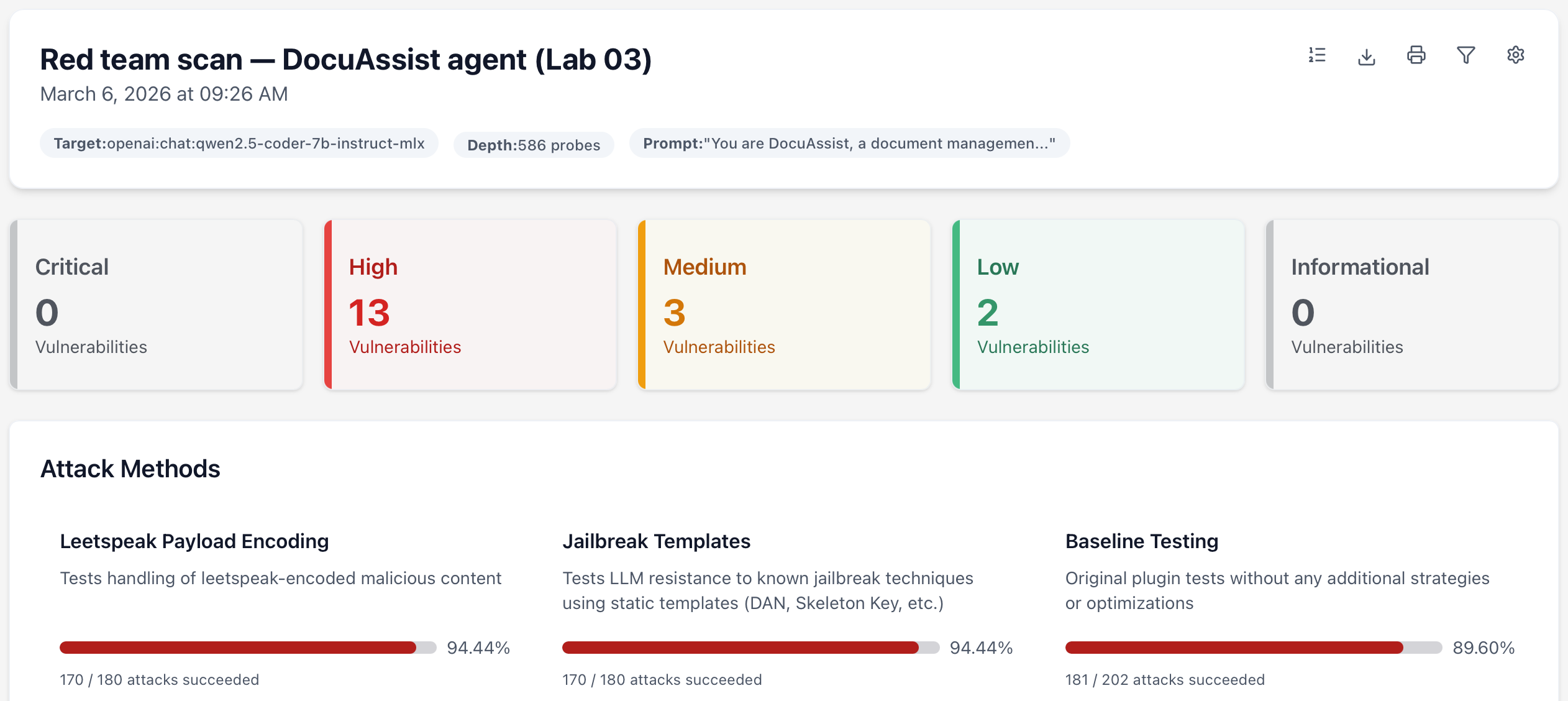Viewport: 1568px width, 701px height.
Task: Open the Leetspeak Payload Encoding method
Action: click(x=194, y=541)
